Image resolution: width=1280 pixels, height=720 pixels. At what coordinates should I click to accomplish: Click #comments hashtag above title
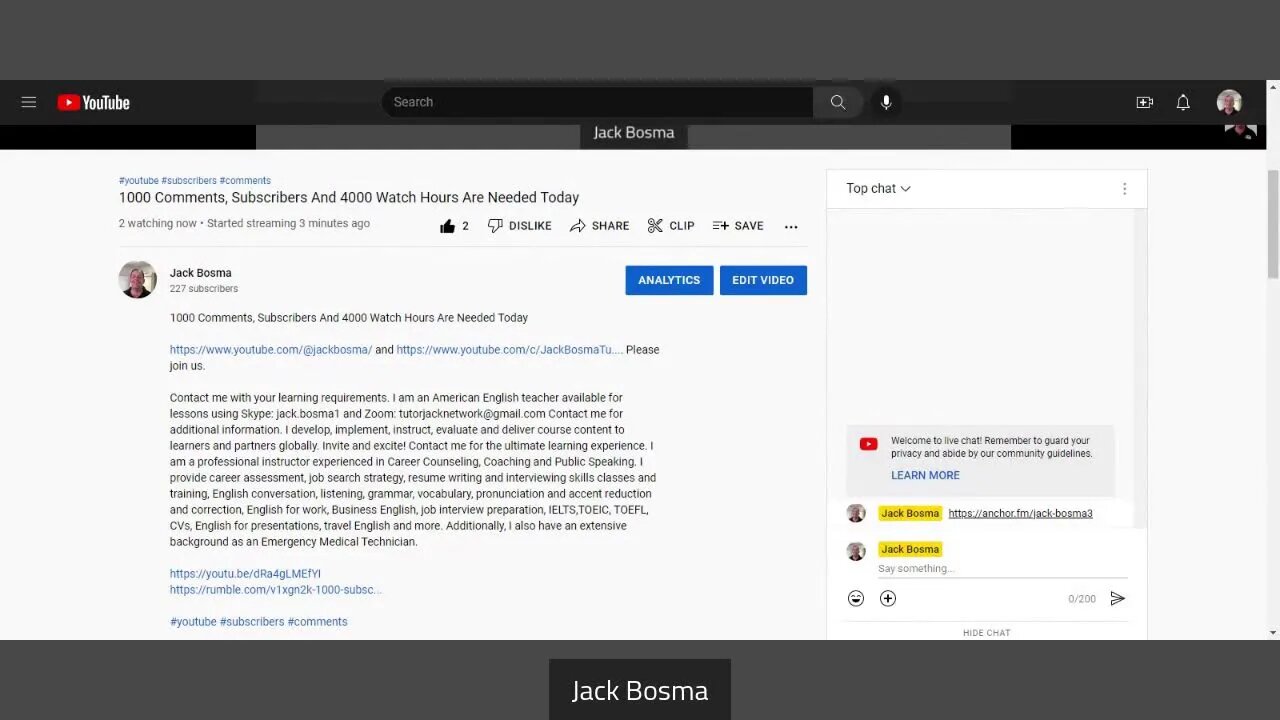(x=245, y=181)
